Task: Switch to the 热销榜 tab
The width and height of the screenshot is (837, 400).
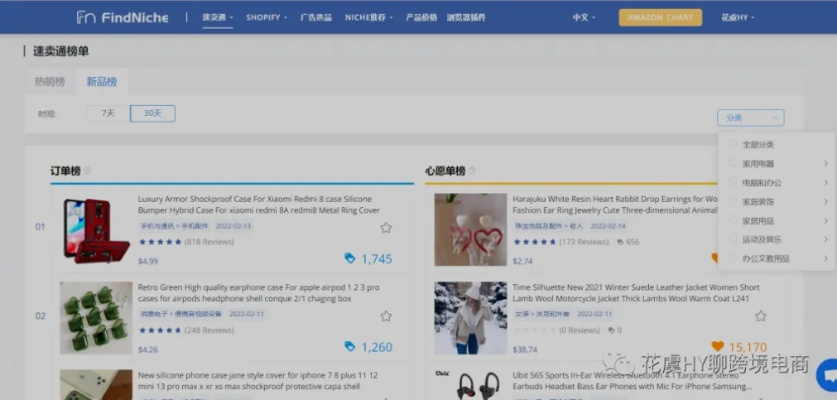Action: coord(50,81)
